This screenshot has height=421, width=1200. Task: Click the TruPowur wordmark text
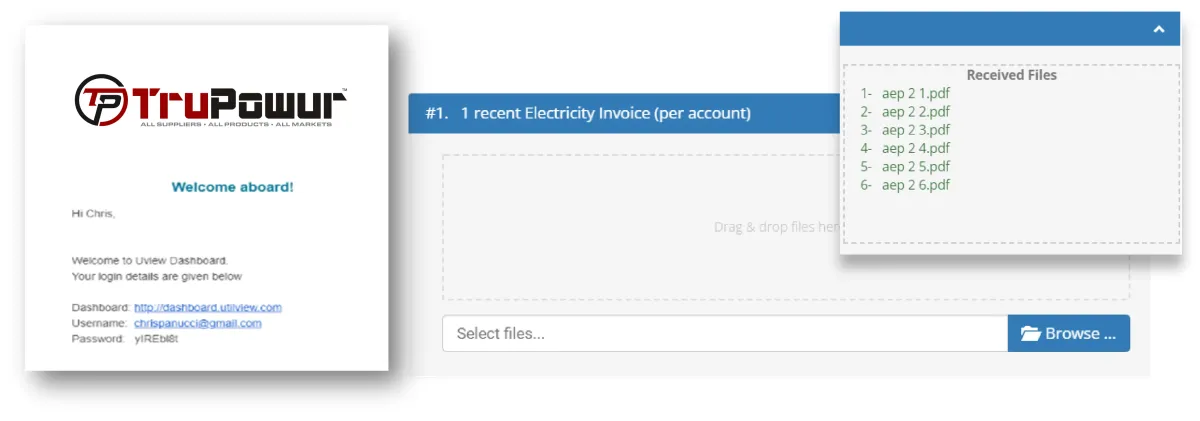click(x=238, y=102)
